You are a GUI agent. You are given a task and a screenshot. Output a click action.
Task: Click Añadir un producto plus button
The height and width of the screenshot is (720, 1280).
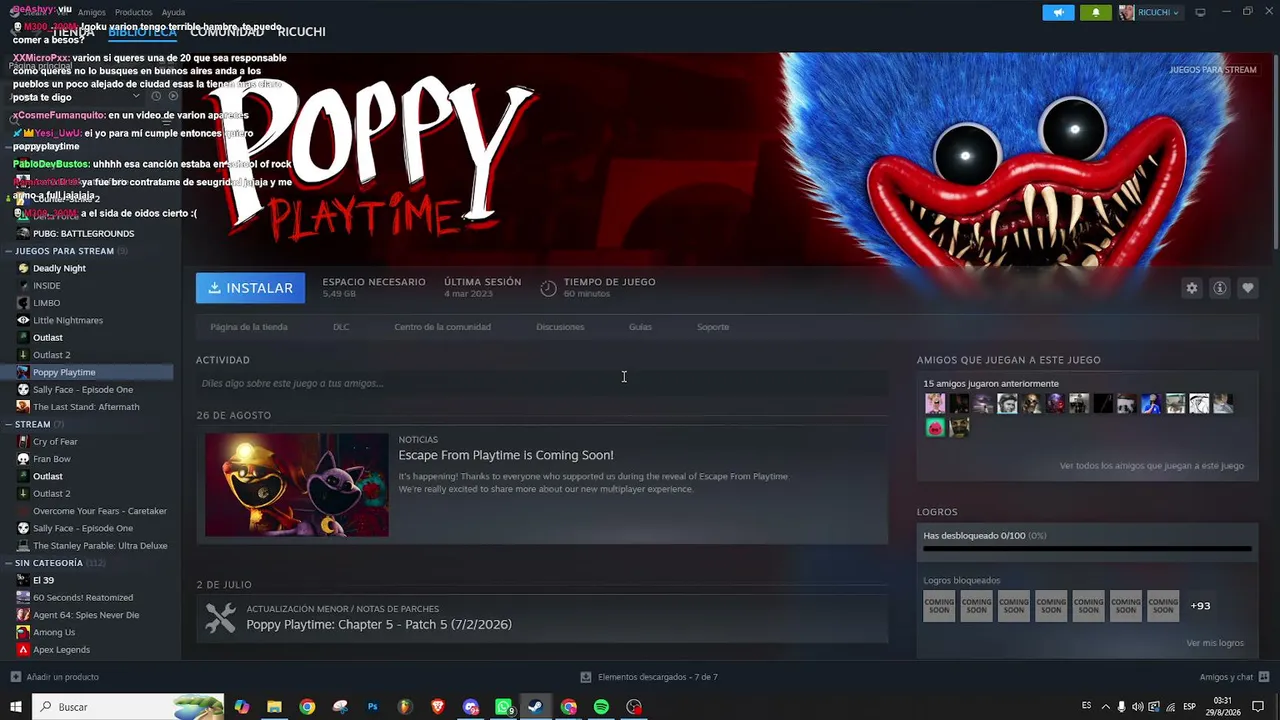pos(16,677)
